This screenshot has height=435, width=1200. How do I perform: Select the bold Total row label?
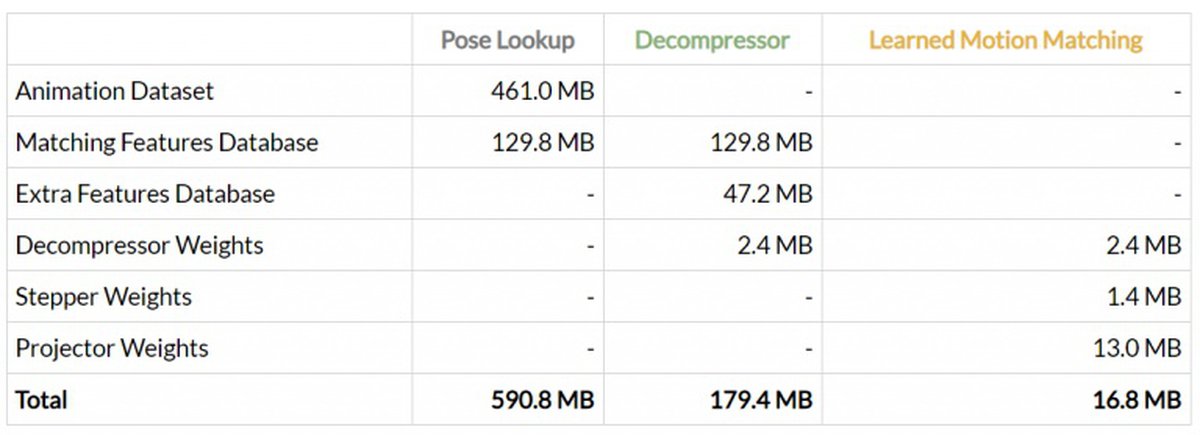coord(42,400)
